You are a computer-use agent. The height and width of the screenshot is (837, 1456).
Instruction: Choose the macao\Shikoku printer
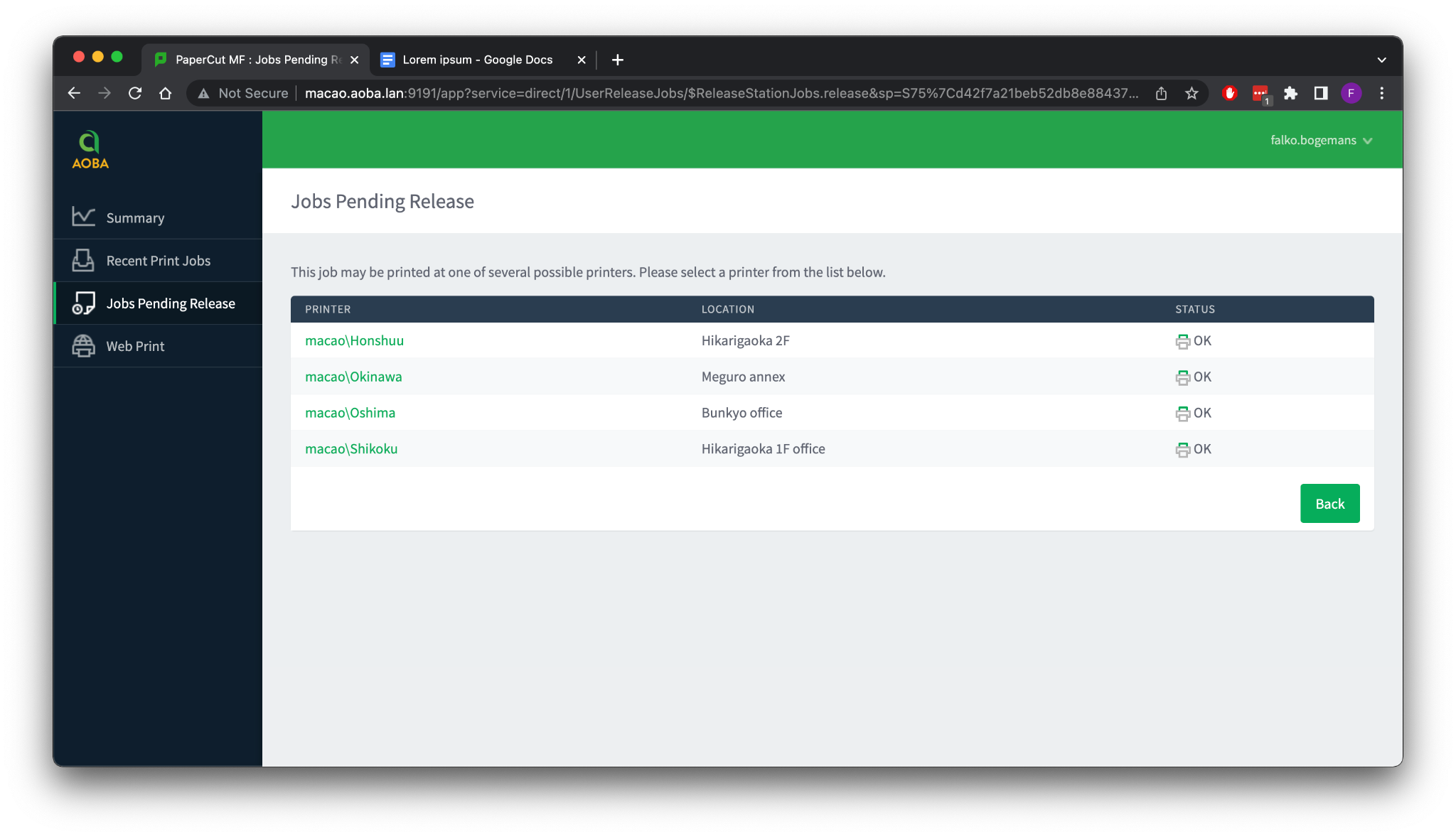click(351, 449)
